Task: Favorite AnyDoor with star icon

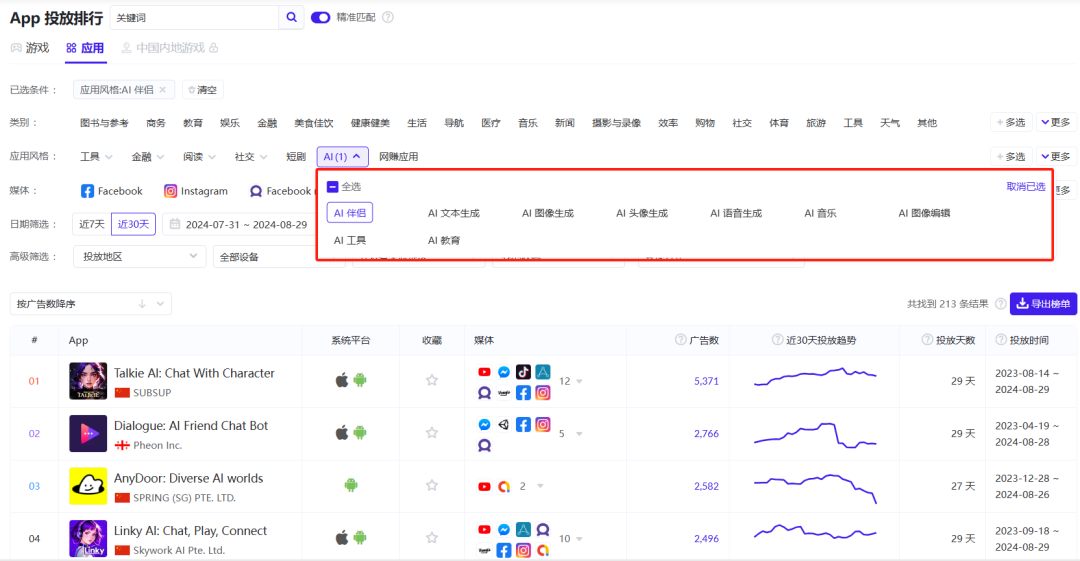Action: tap(432, 485)
